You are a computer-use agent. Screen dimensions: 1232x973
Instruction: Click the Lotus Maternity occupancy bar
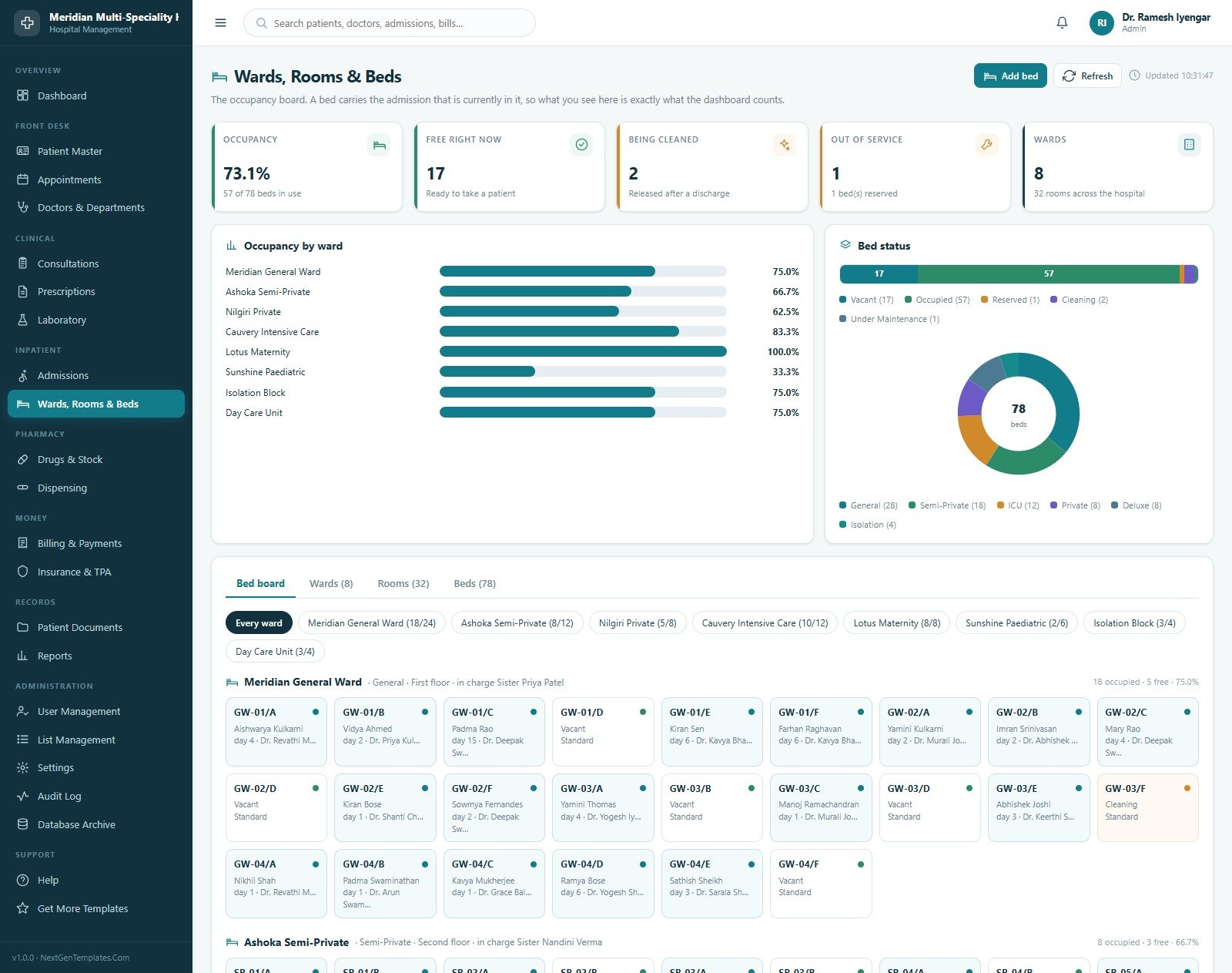coord(583,351)
